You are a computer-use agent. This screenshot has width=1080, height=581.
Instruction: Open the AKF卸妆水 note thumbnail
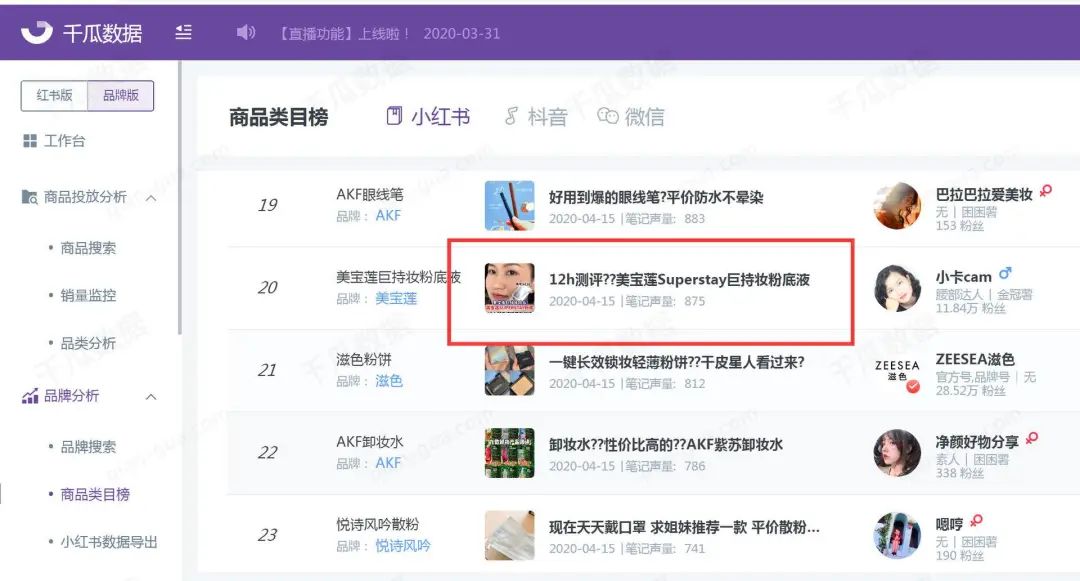tap(510, 454)
